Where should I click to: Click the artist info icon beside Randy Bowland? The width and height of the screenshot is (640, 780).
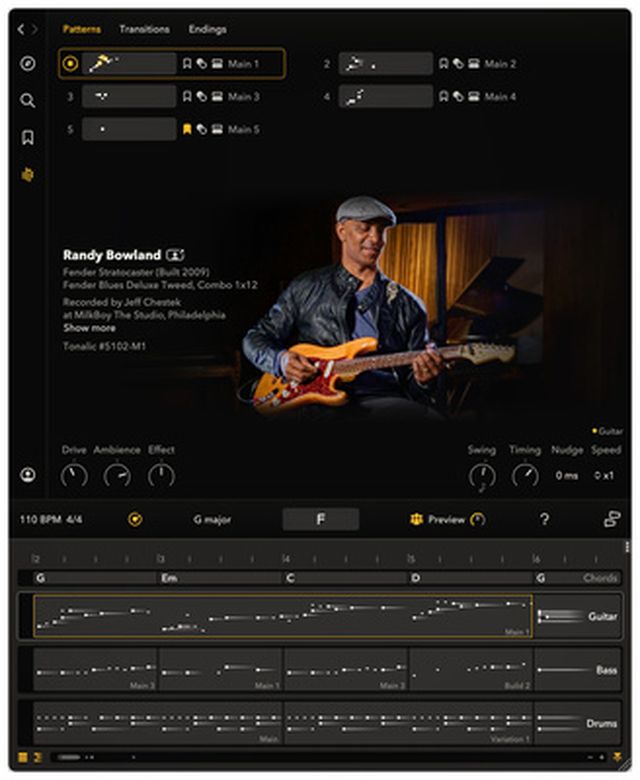pyautogui.click(x=176, y=255)
